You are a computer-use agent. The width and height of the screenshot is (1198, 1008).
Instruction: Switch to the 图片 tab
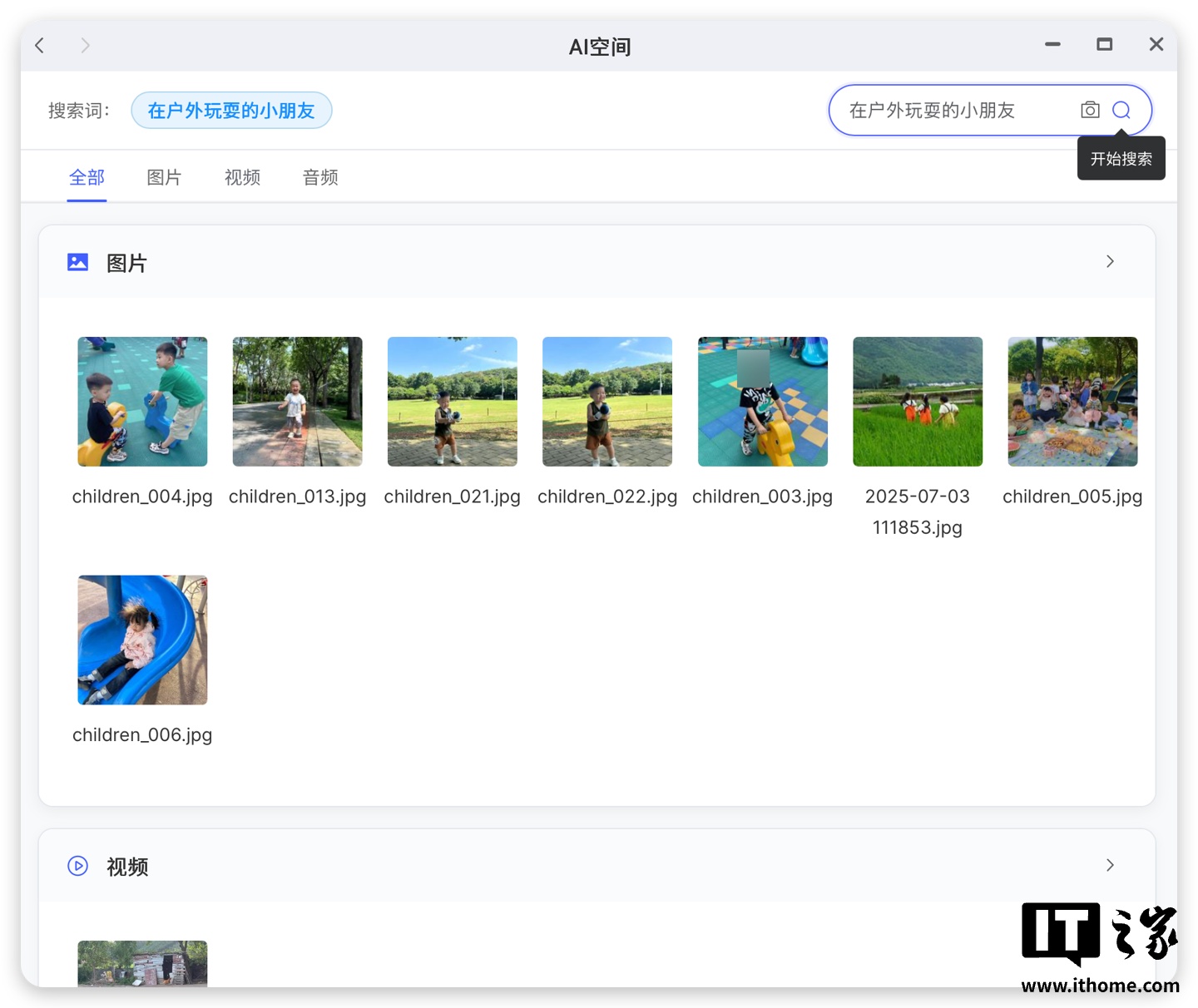pos(164,177)
